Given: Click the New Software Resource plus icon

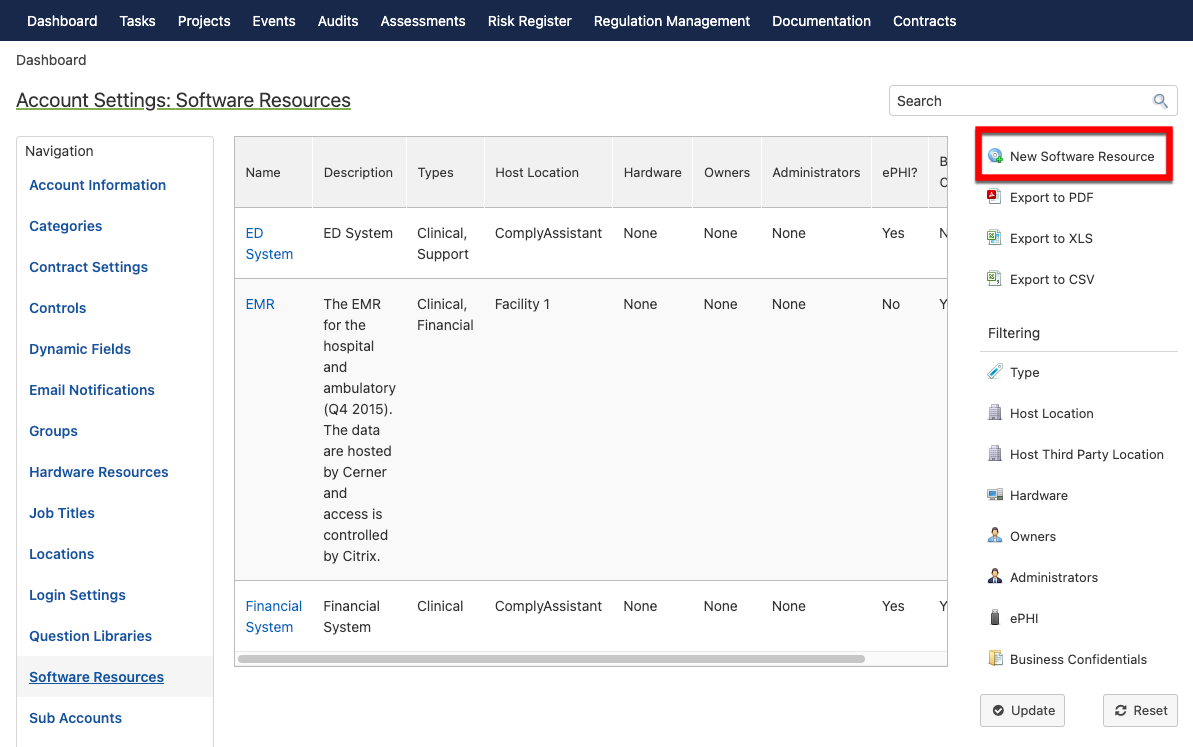Looking at the screenshot, I should [x=995, y=156].
